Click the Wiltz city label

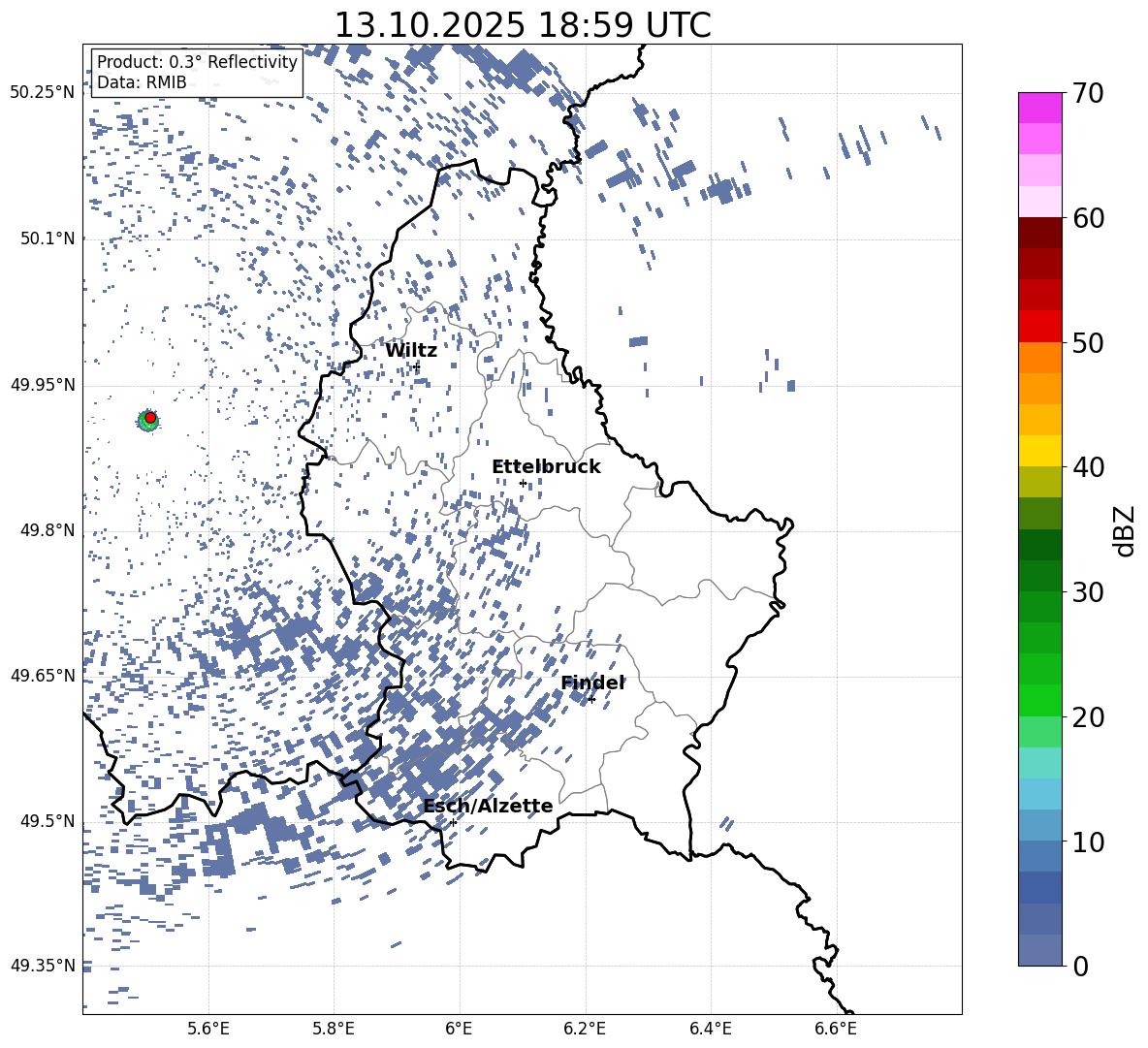(411, 351)
